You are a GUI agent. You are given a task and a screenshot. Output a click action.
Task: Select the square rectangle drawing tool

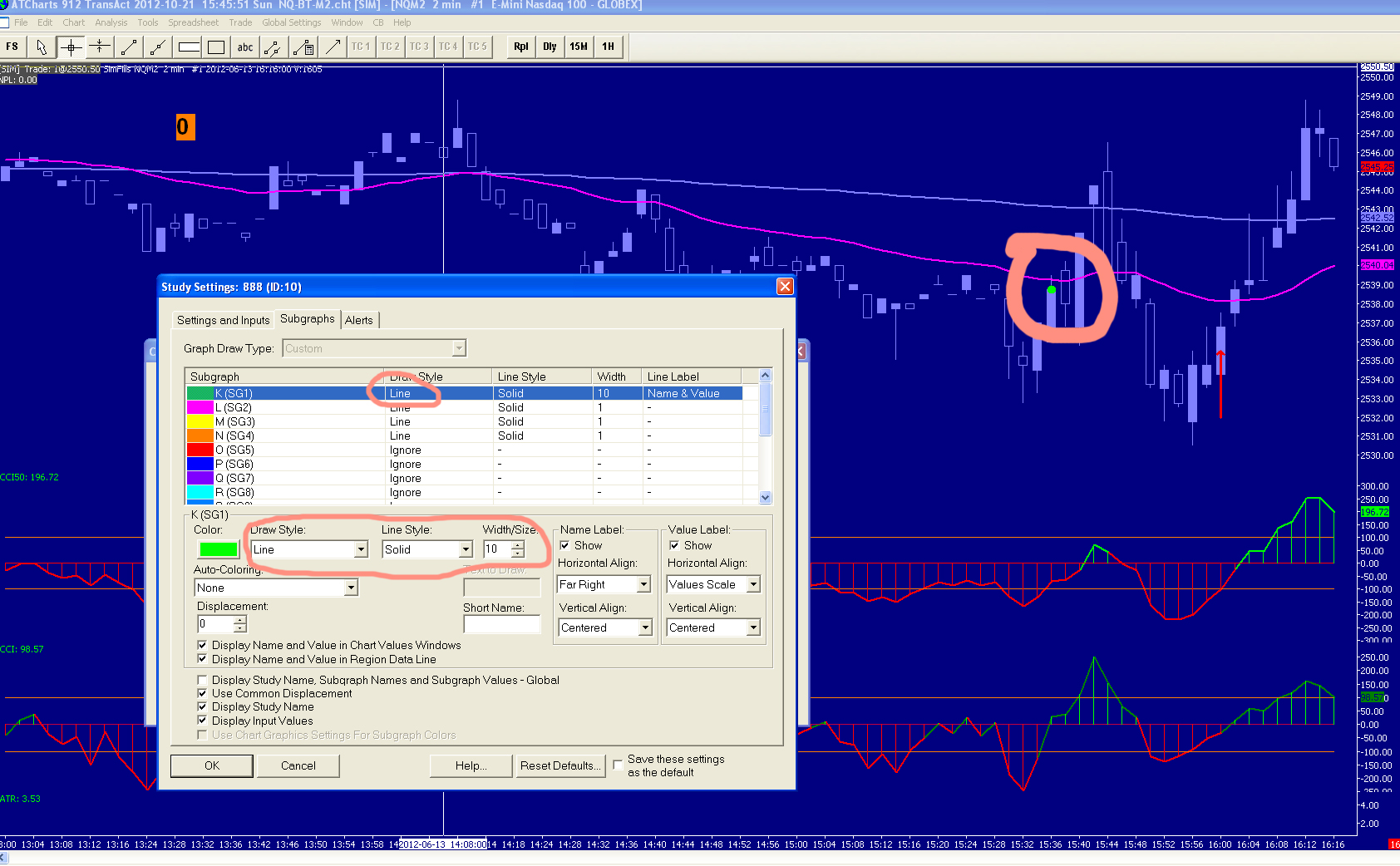(x=216, y=47)
